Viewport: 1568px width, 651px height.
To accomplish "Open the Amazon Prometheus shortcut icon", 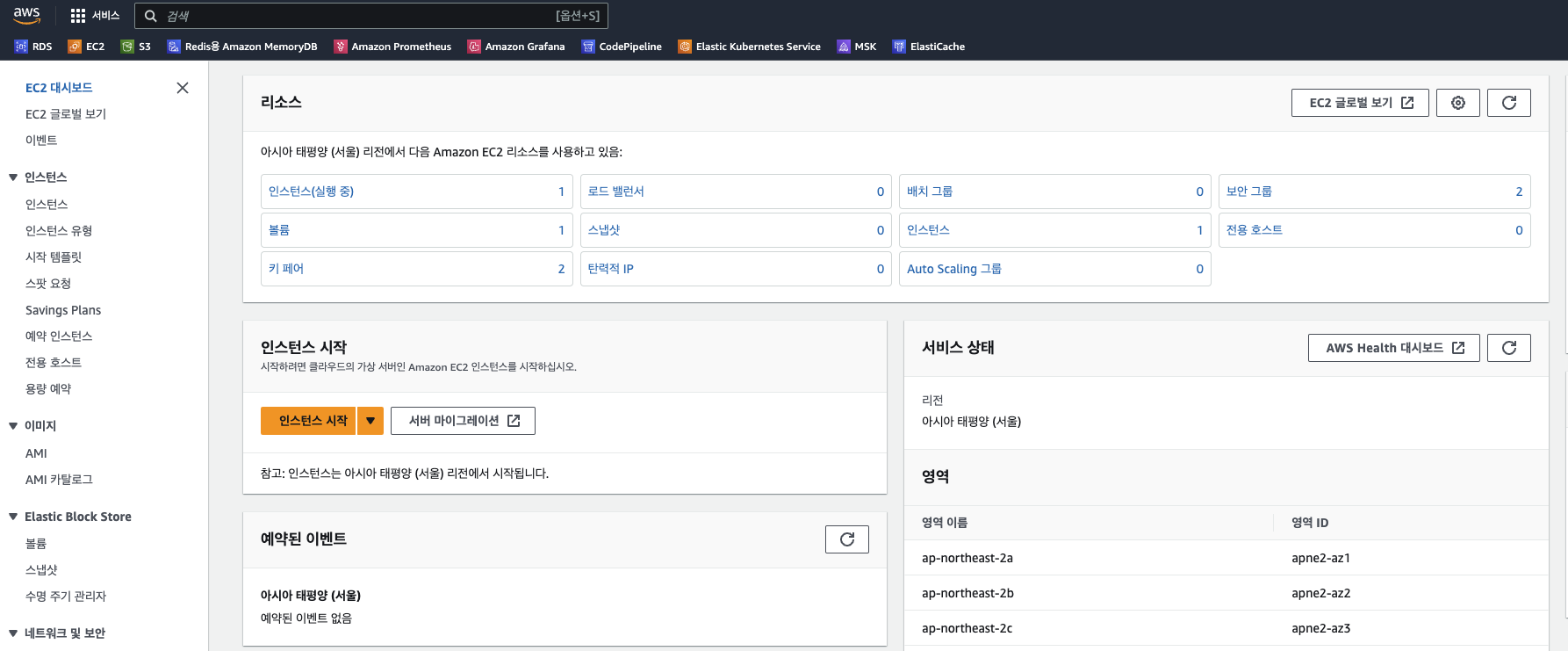I will 341,47.
